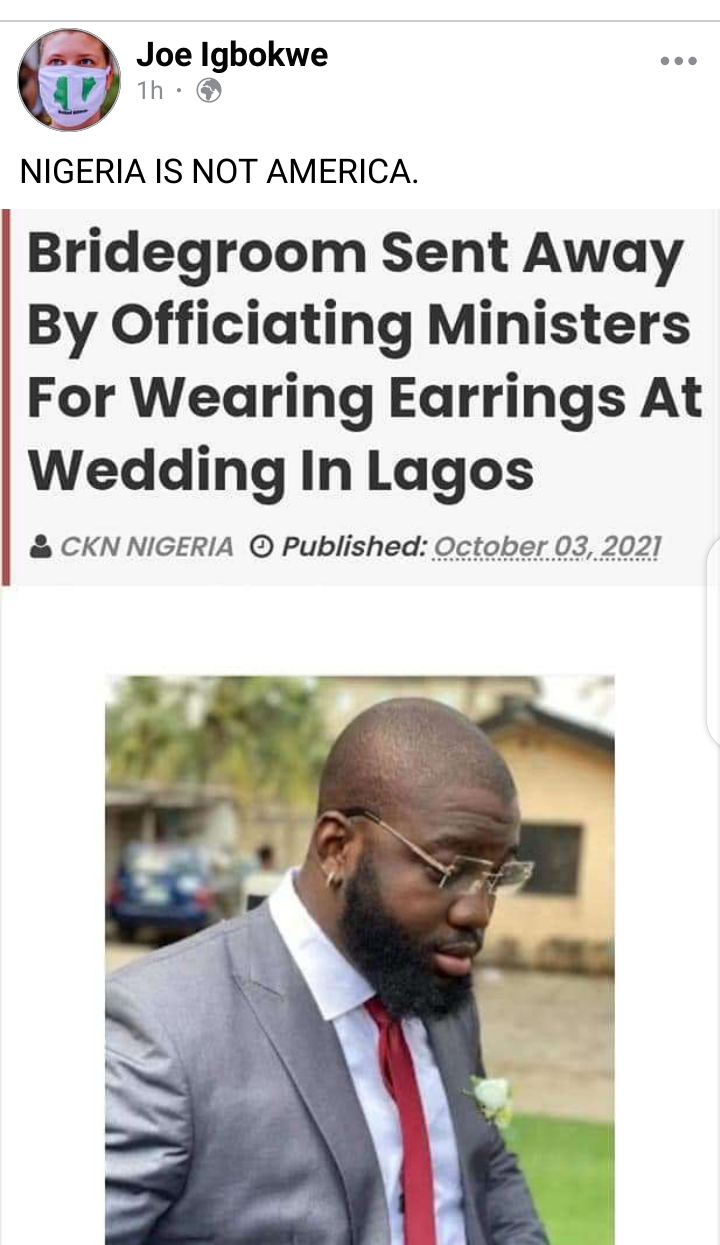Screen dimensions: 720x1245
Task: Tap the earring on the groom's ear
Action: 333,879
